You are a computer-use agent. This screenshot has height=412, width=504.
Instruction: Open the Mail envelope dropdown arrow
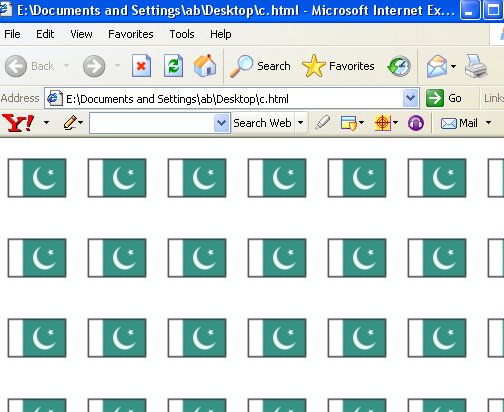[x=488, y=123]
